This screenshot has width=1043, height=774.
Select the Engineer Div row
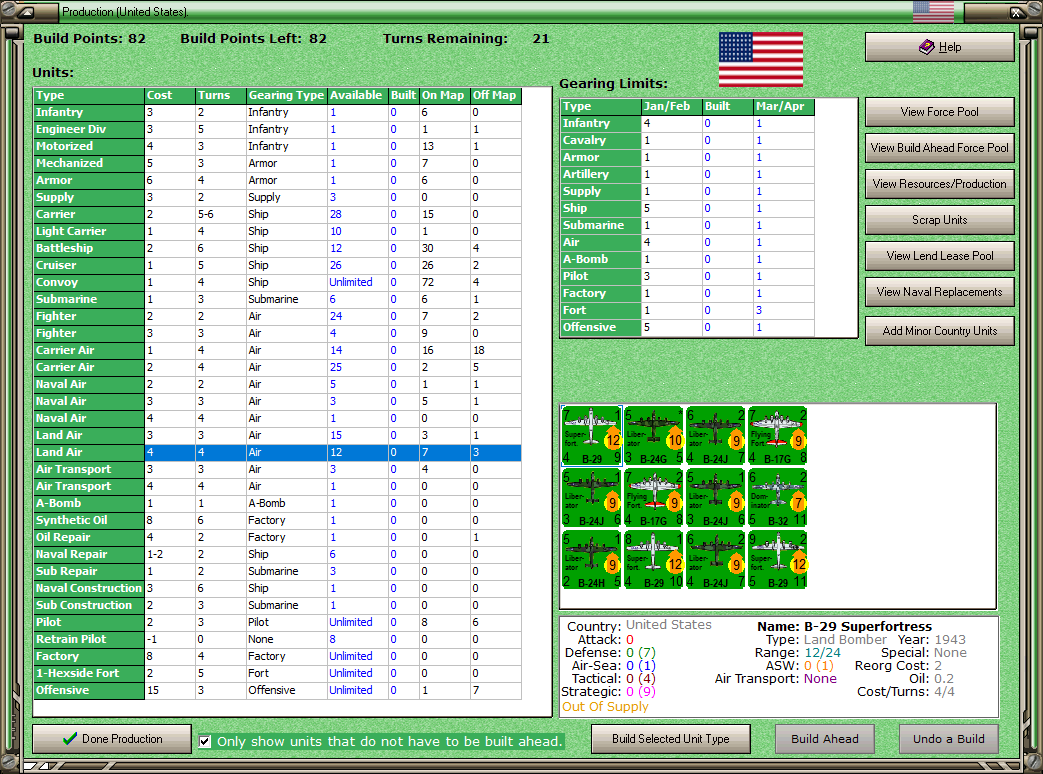click(x=277, y=129)
